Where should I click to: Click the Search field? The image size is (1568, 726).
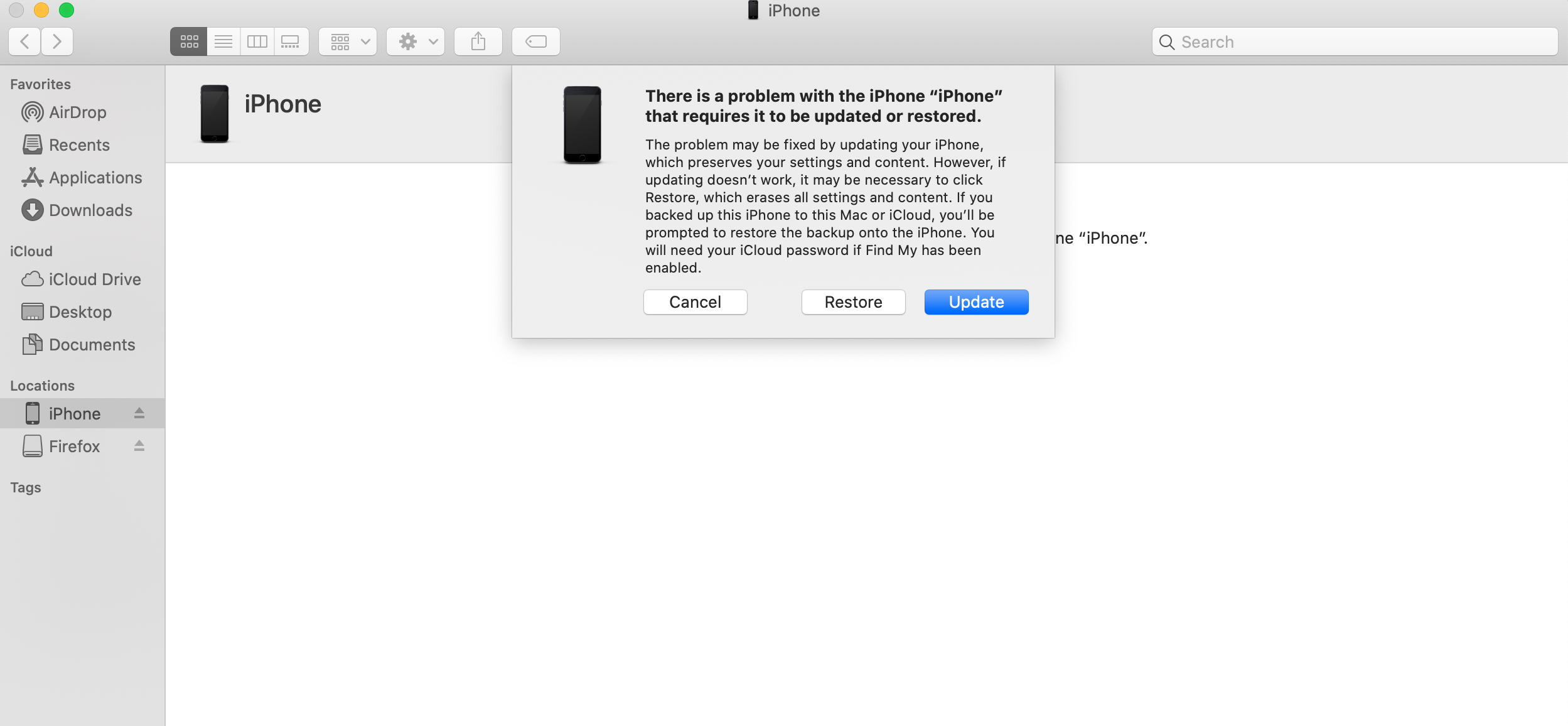[x=1355, y=41]
